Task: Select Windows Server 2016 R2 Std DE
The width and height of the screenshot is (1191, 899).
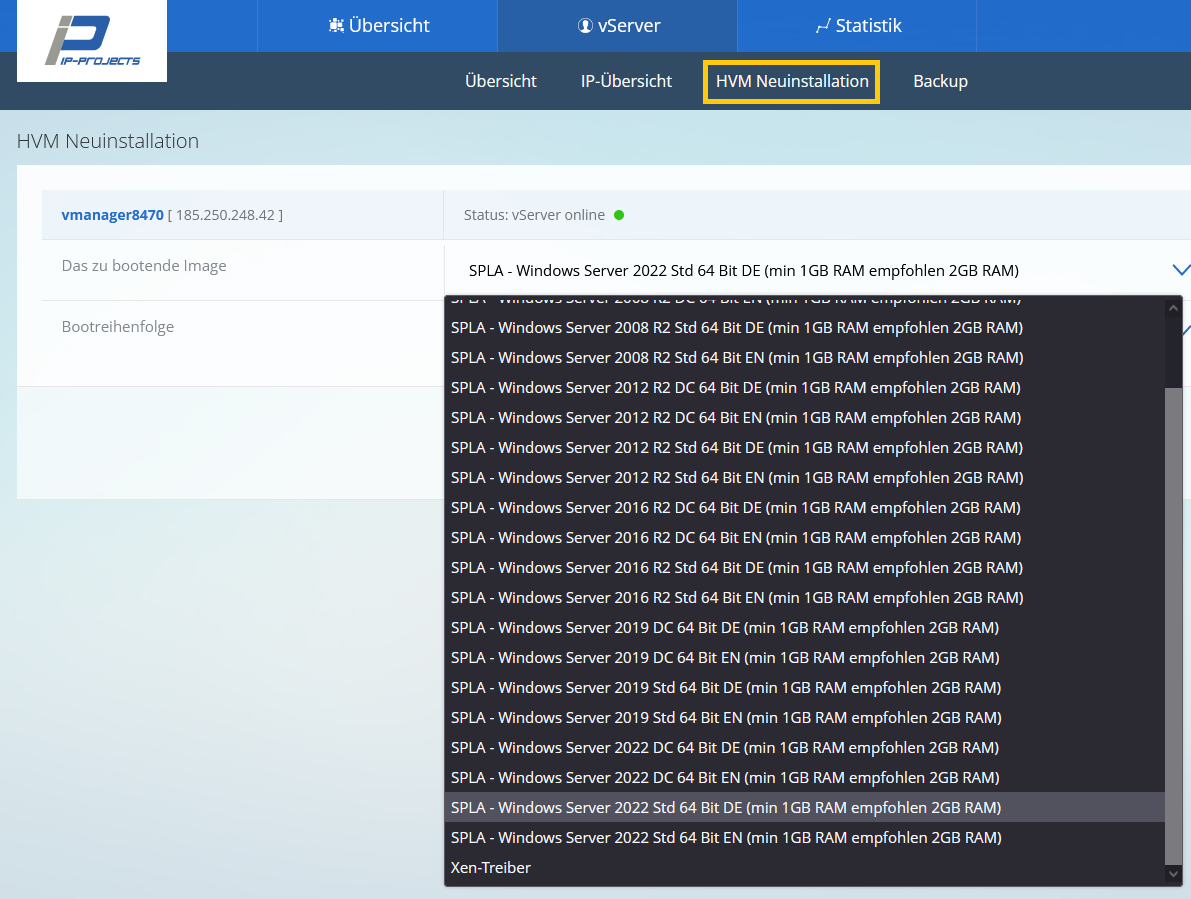Action: (804, 568)
